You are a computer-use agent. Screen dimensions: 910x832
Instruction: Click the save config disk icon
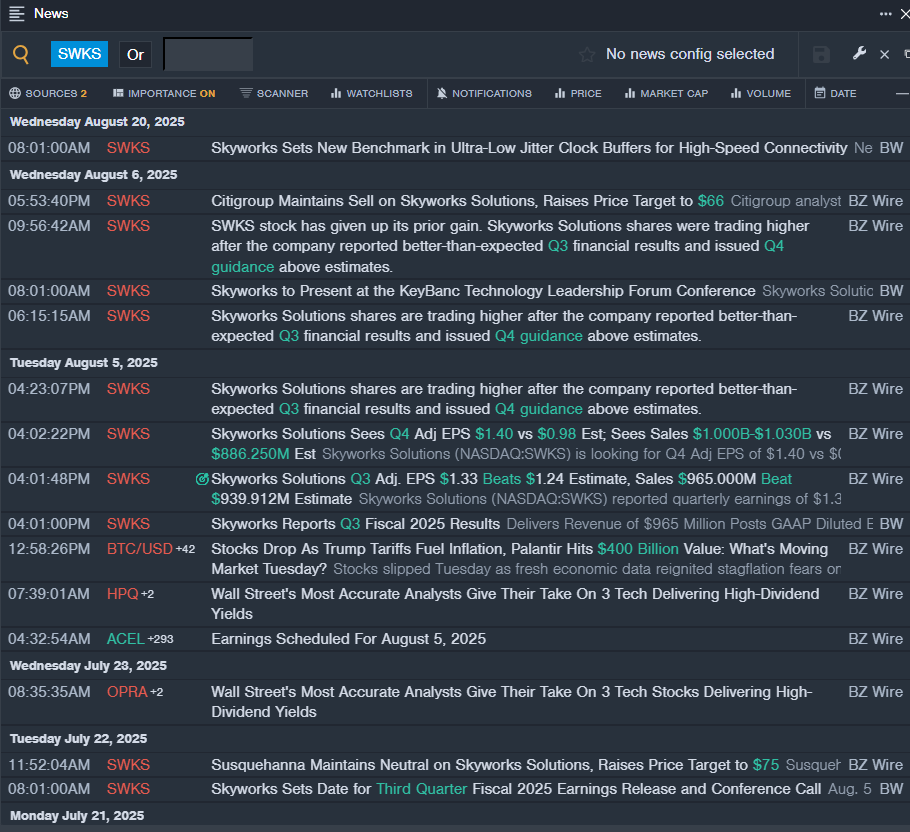point(821,55)
